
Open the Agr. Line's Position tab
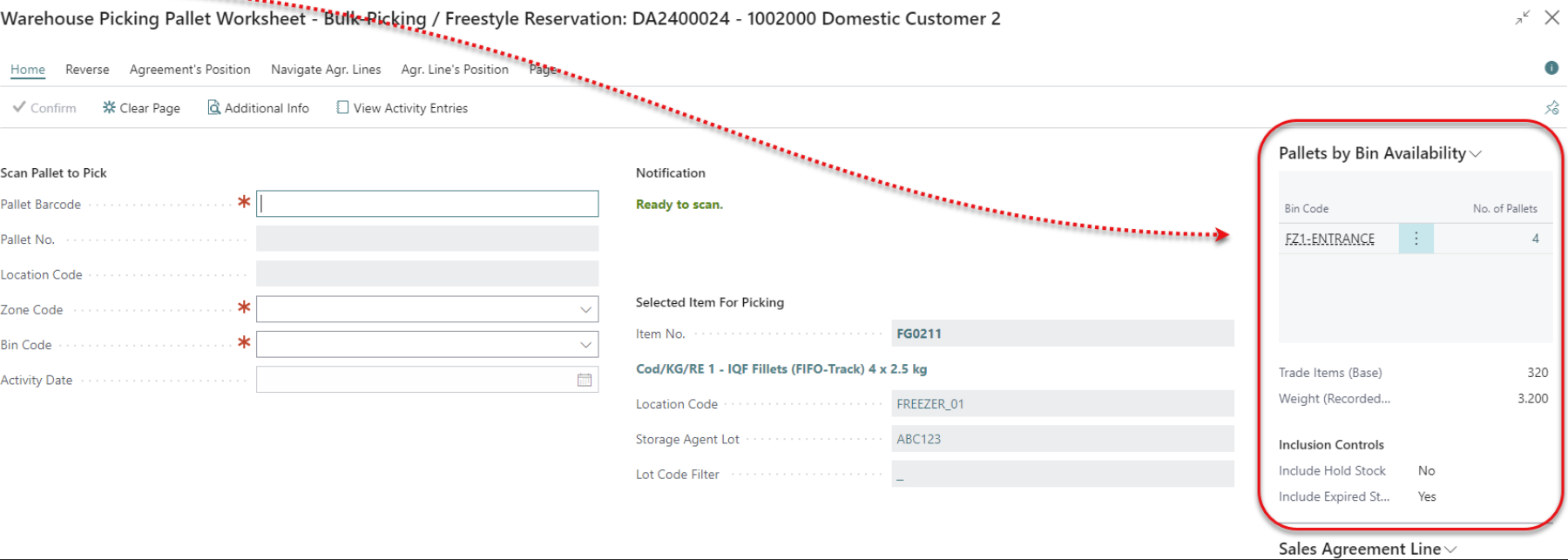[x=455, y=70]
